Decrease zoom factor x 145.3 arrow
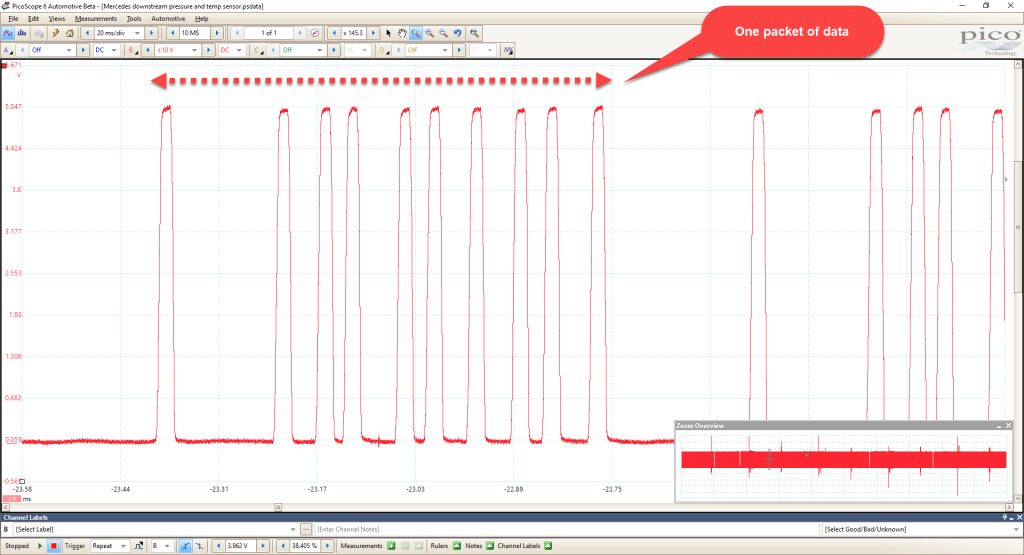The height and width of the screenshot is (555, 1024). pos(335,33)
